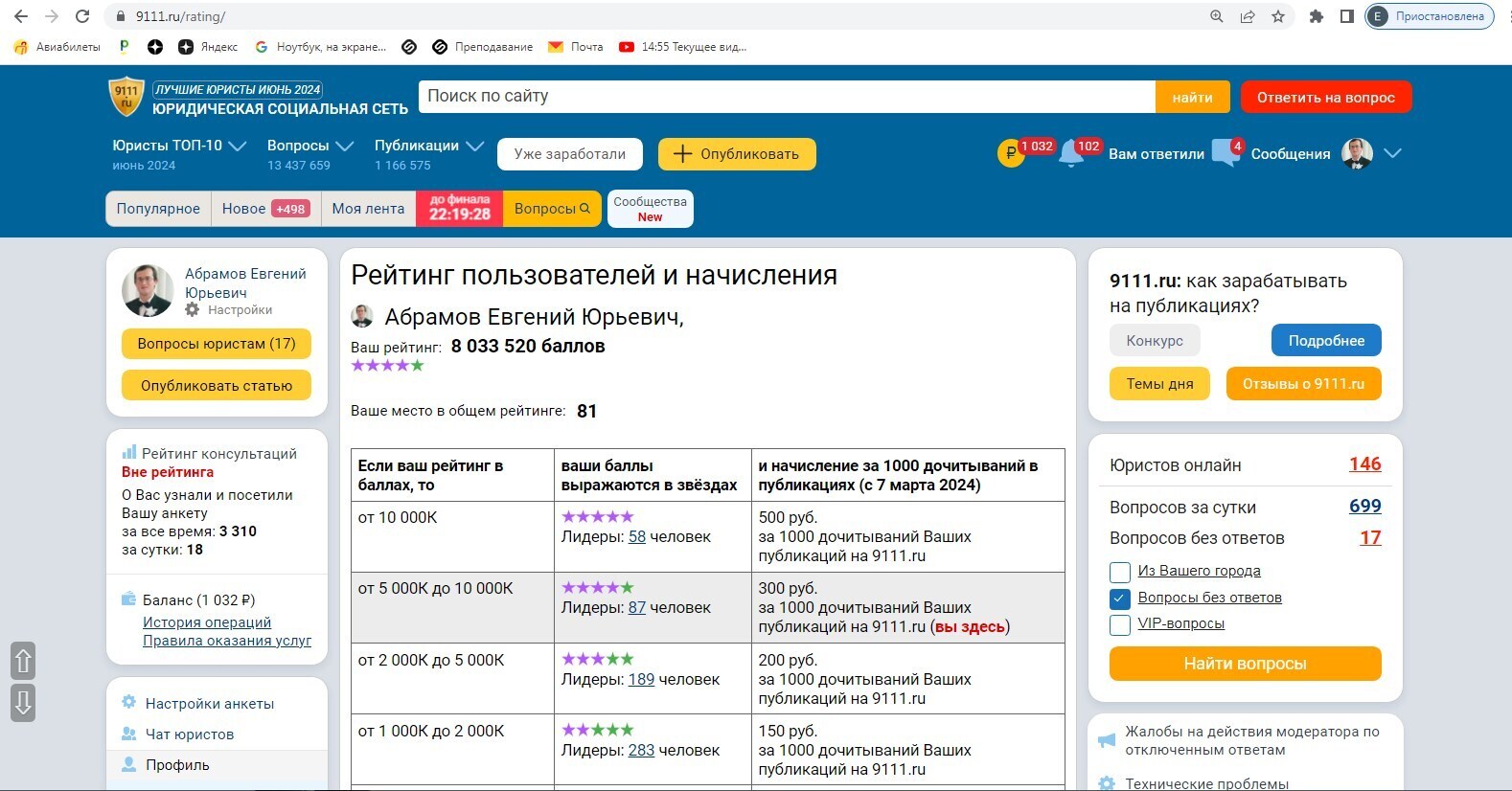Click the найти search button
The width and height of the screenshot is (1512, 791).
(1192, 97)
